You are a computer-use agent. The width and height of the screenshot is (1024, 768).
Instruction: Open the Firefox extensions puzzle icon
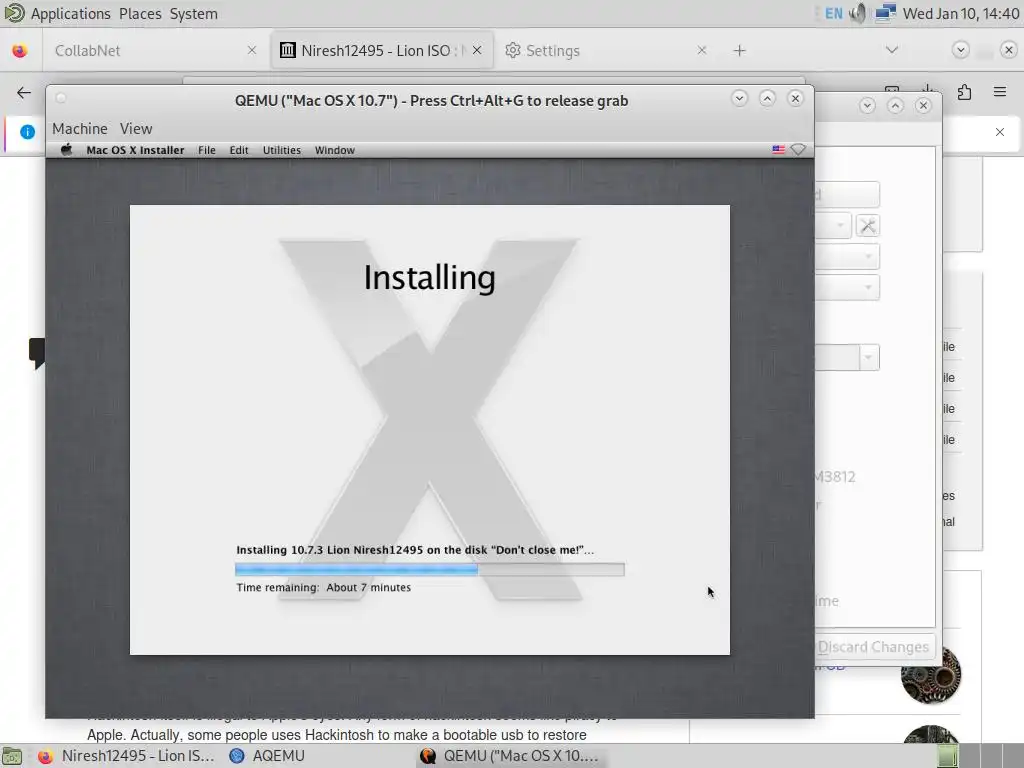coord(964,92)
